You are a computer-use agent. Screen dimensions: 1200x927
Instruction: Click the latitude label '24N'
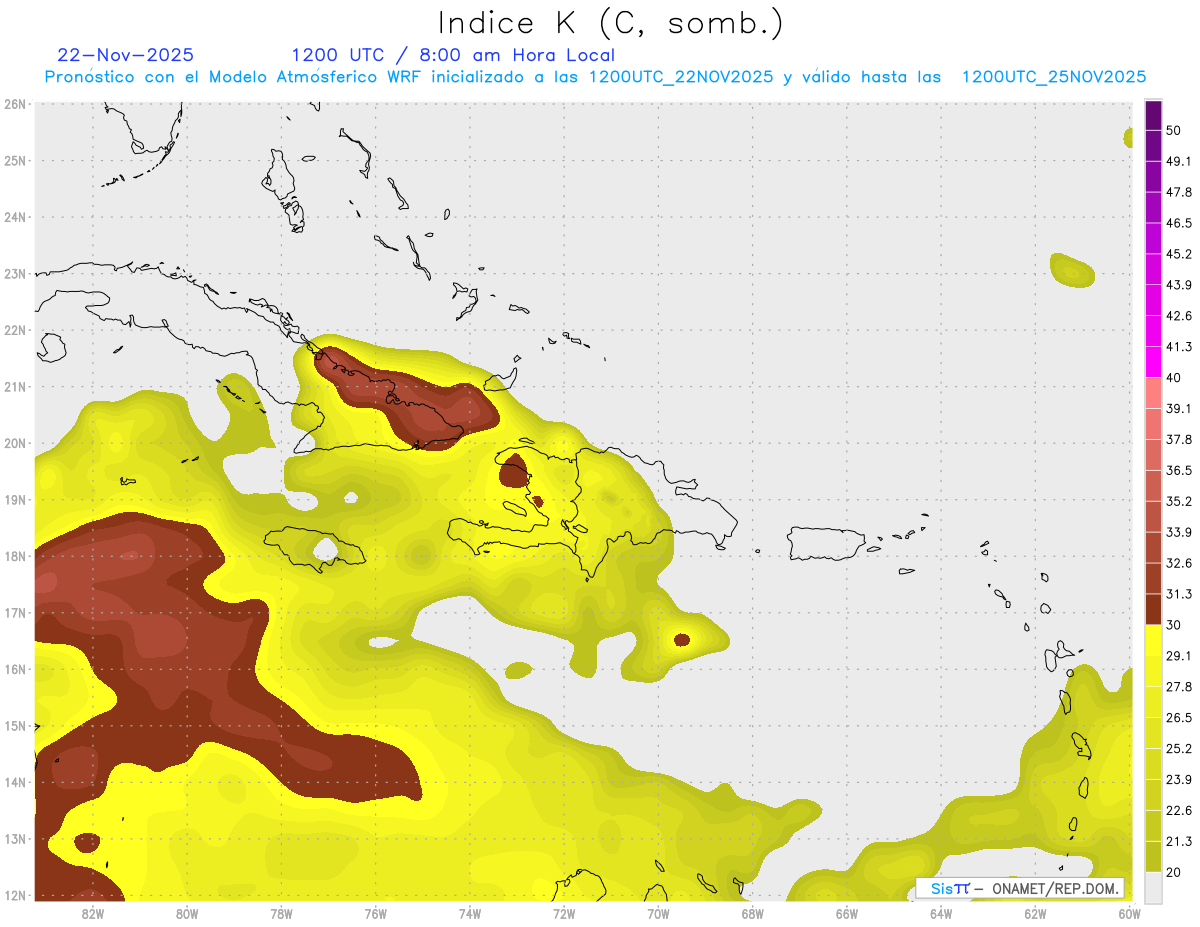point(14,217)
